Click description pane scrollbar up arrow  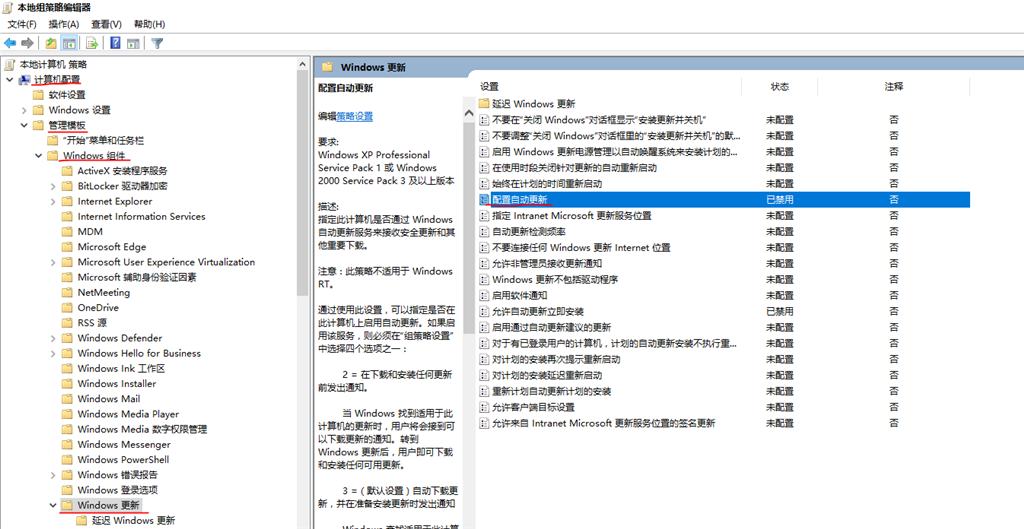[468, 113]
